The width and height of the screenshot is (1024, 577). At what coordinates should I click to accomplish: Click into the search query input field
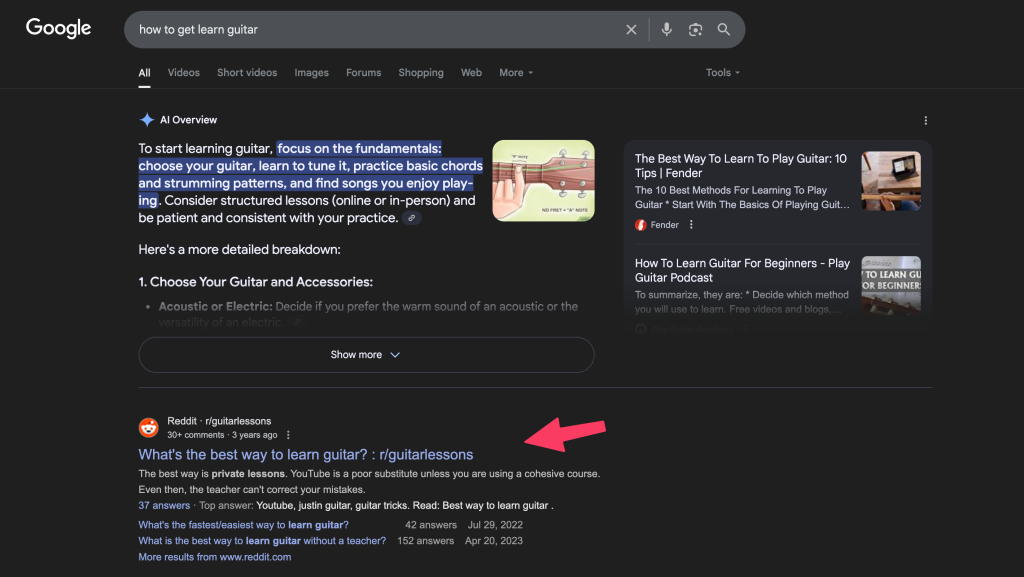point(370,30)
